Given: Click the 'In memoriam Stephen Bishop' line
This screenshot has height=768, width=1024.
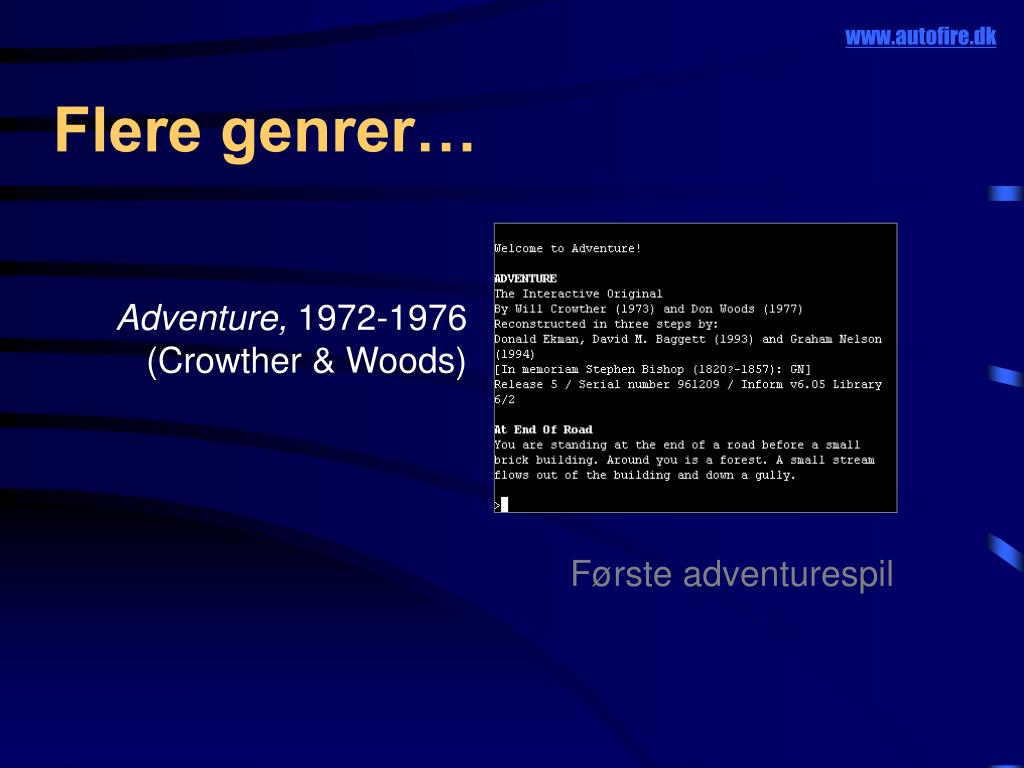Looking at the screenshot, I should point(652,369).
